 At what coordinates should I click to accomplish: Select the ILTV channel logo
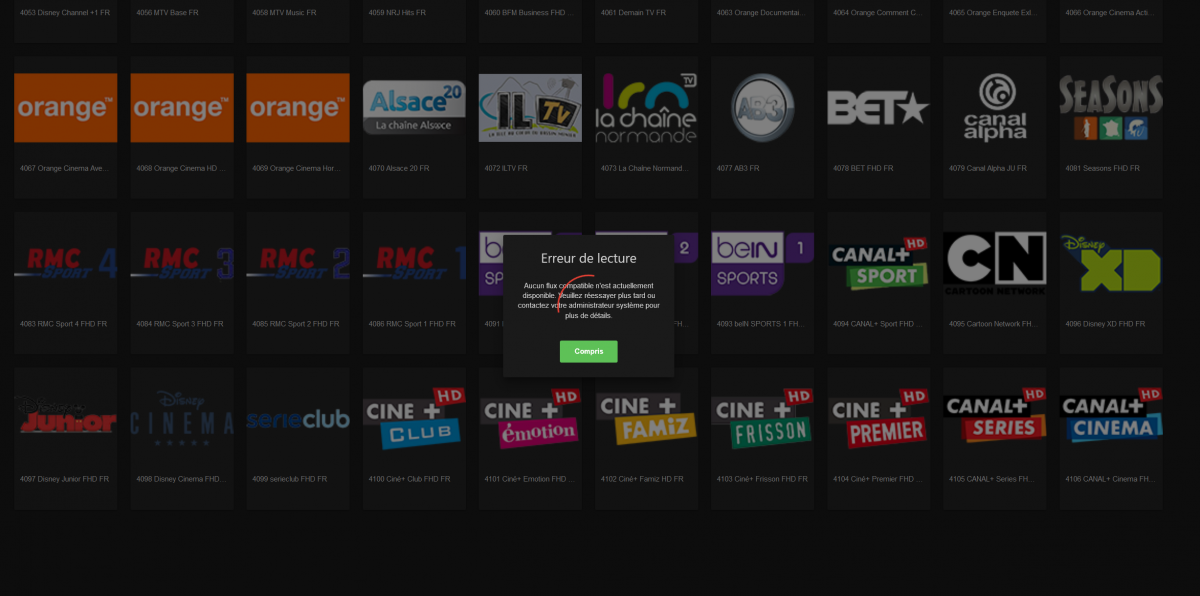[530, 107]
